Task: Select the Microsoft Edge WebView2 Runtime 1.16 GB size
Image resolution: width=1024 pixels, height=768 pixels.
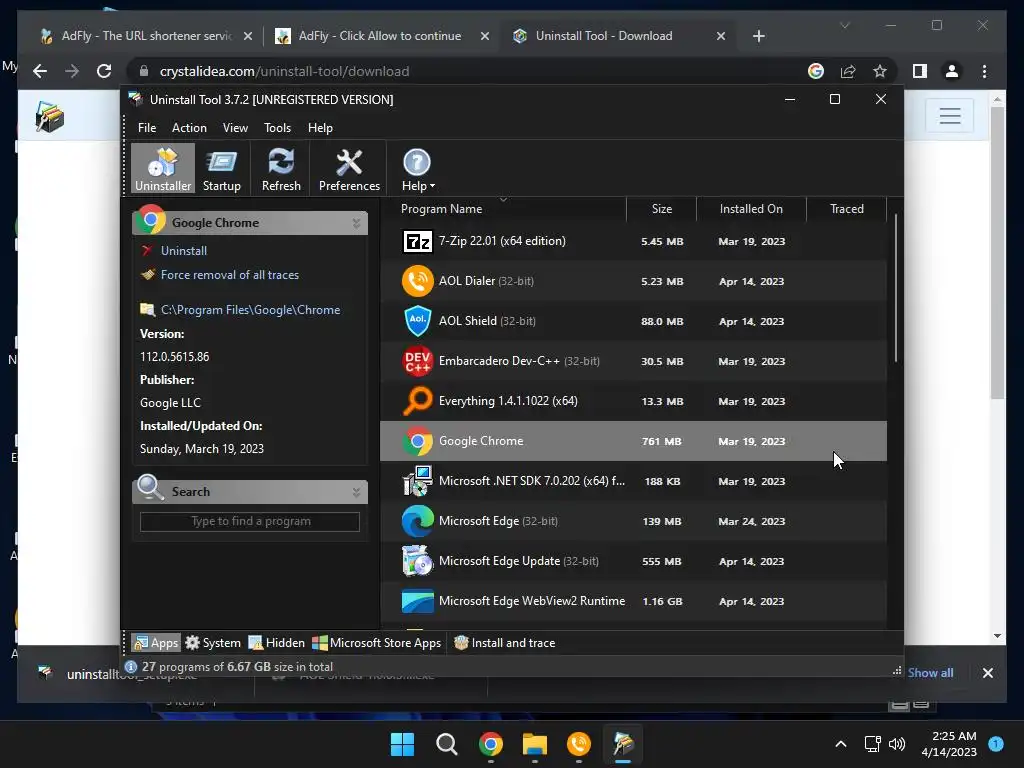Action: 662,601
